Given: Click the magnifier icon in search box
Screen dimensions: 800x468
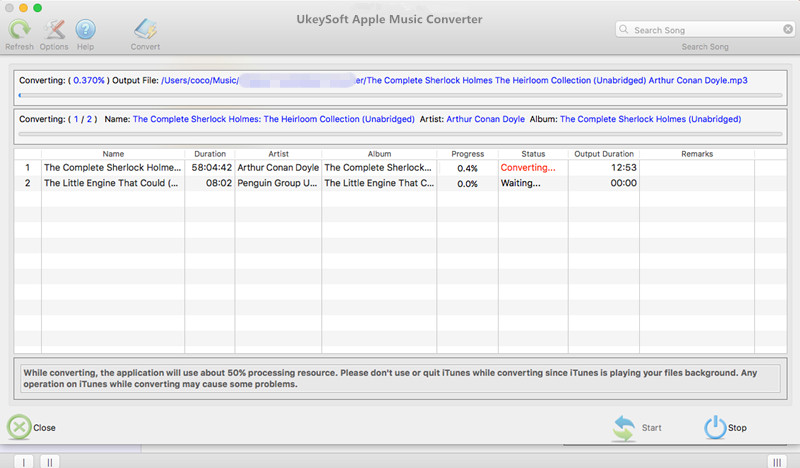Looking at the screenshot, I should point(623,30).
